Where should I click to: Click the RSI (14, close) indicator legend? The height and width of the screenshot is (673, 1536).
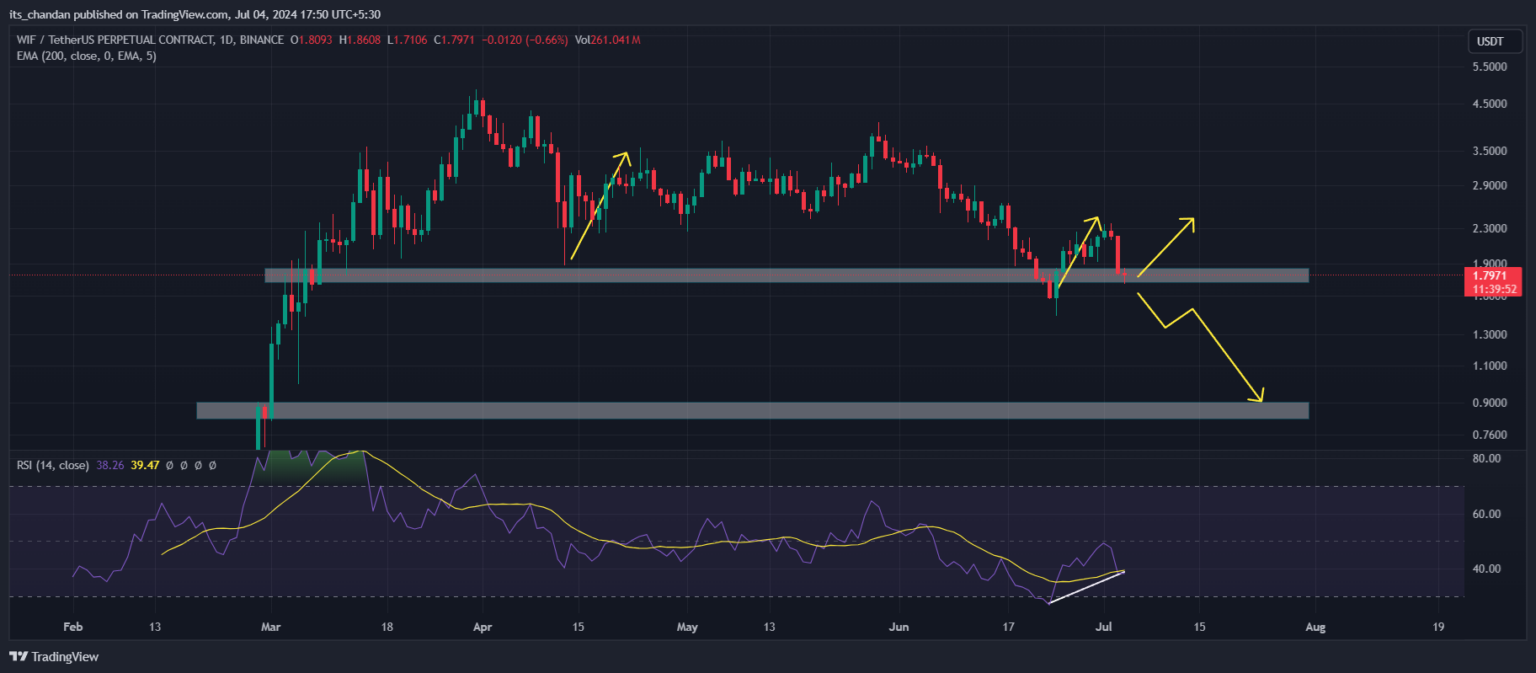point(54,466)
